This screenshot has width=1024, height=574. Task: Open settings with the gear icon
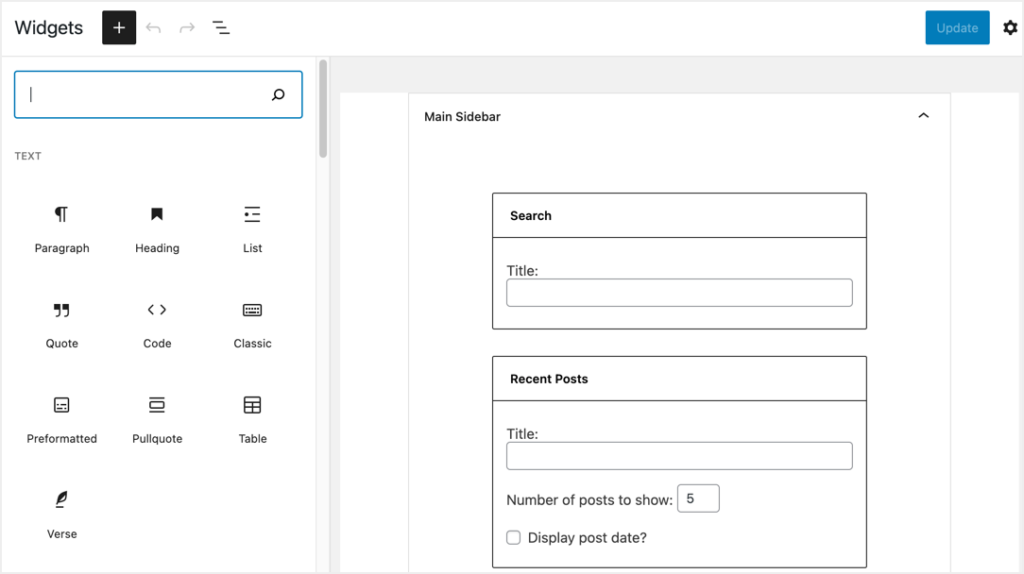coord(1010,28)
